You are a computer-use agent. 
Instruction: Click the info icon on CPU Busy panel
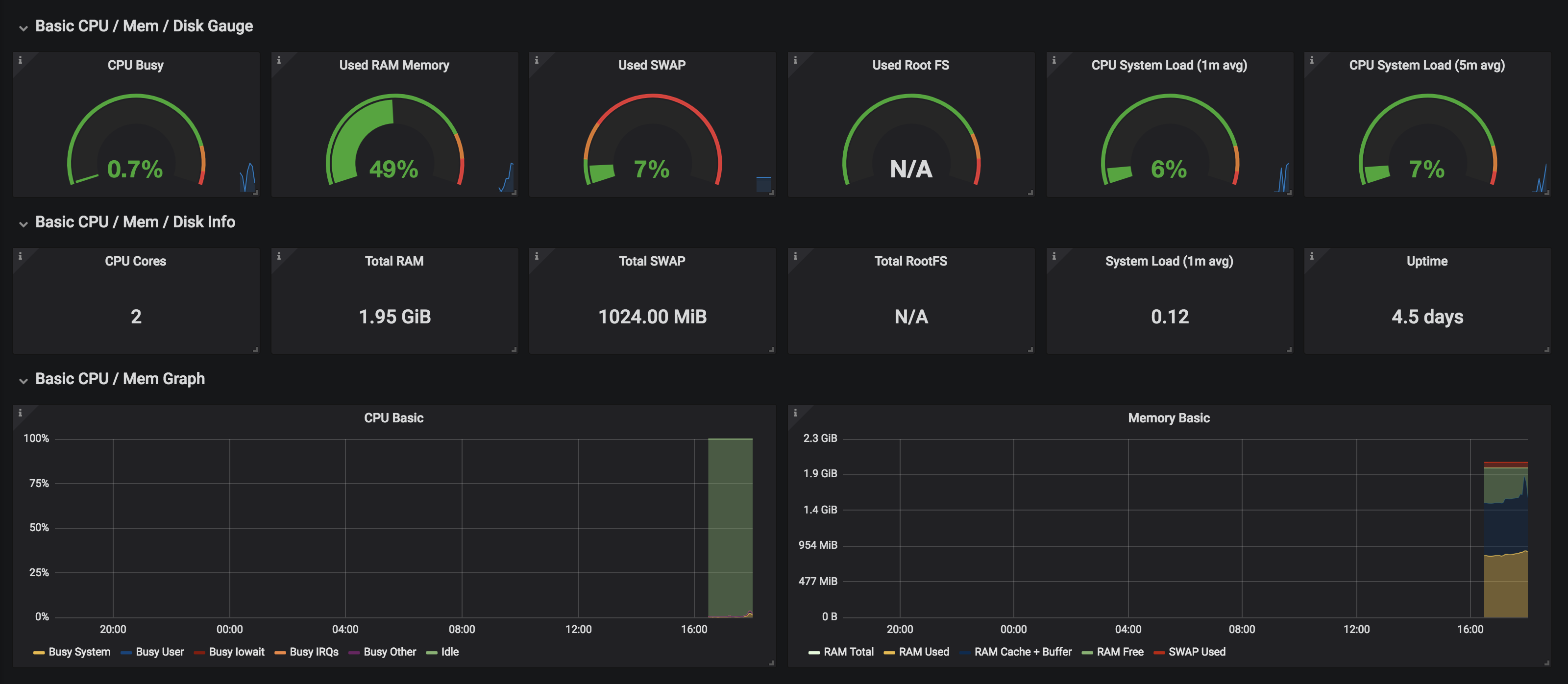pos(20,60)
